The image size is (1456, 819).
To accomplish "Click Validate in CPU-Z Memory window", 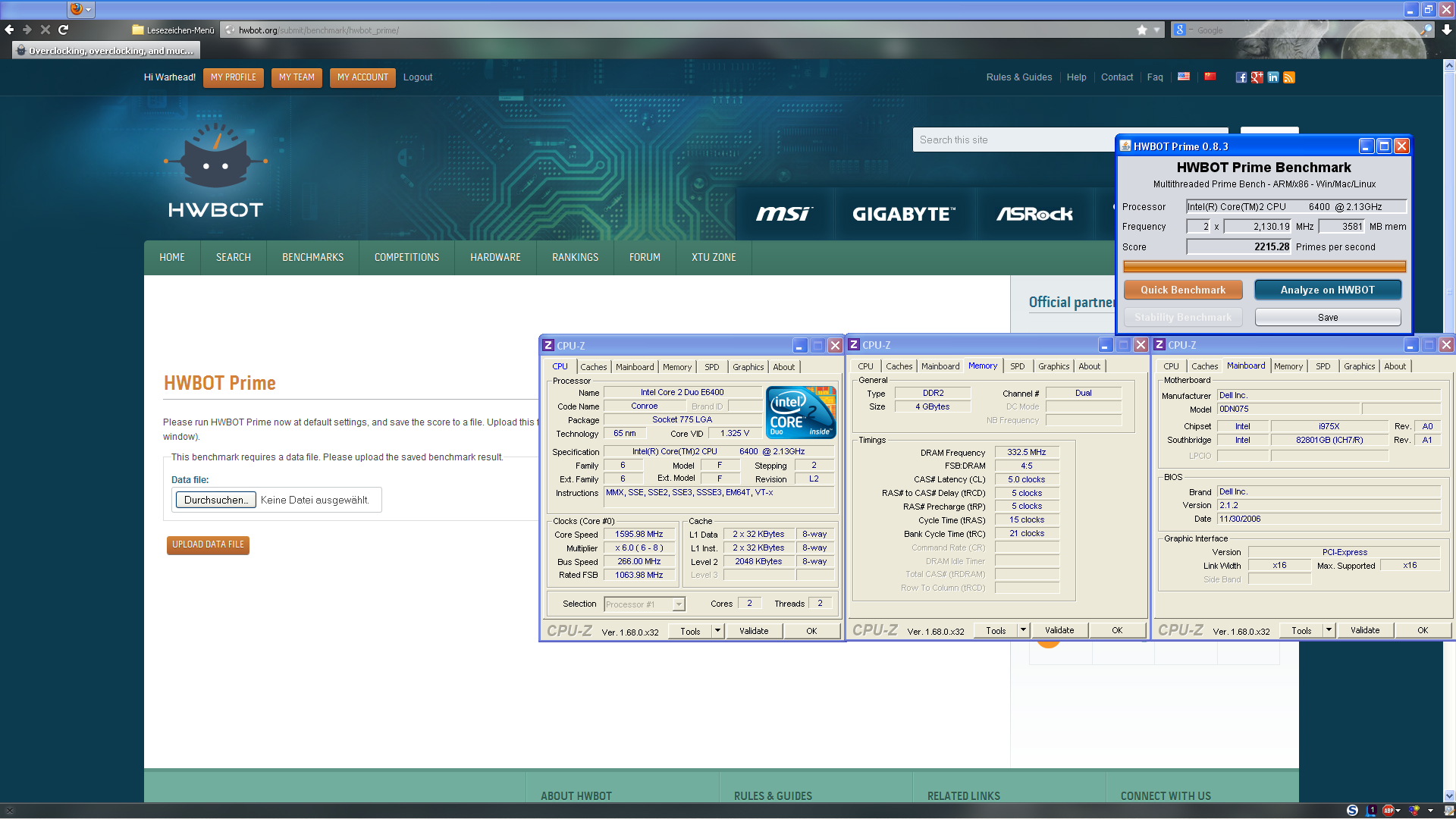I will coord(1059,630).
